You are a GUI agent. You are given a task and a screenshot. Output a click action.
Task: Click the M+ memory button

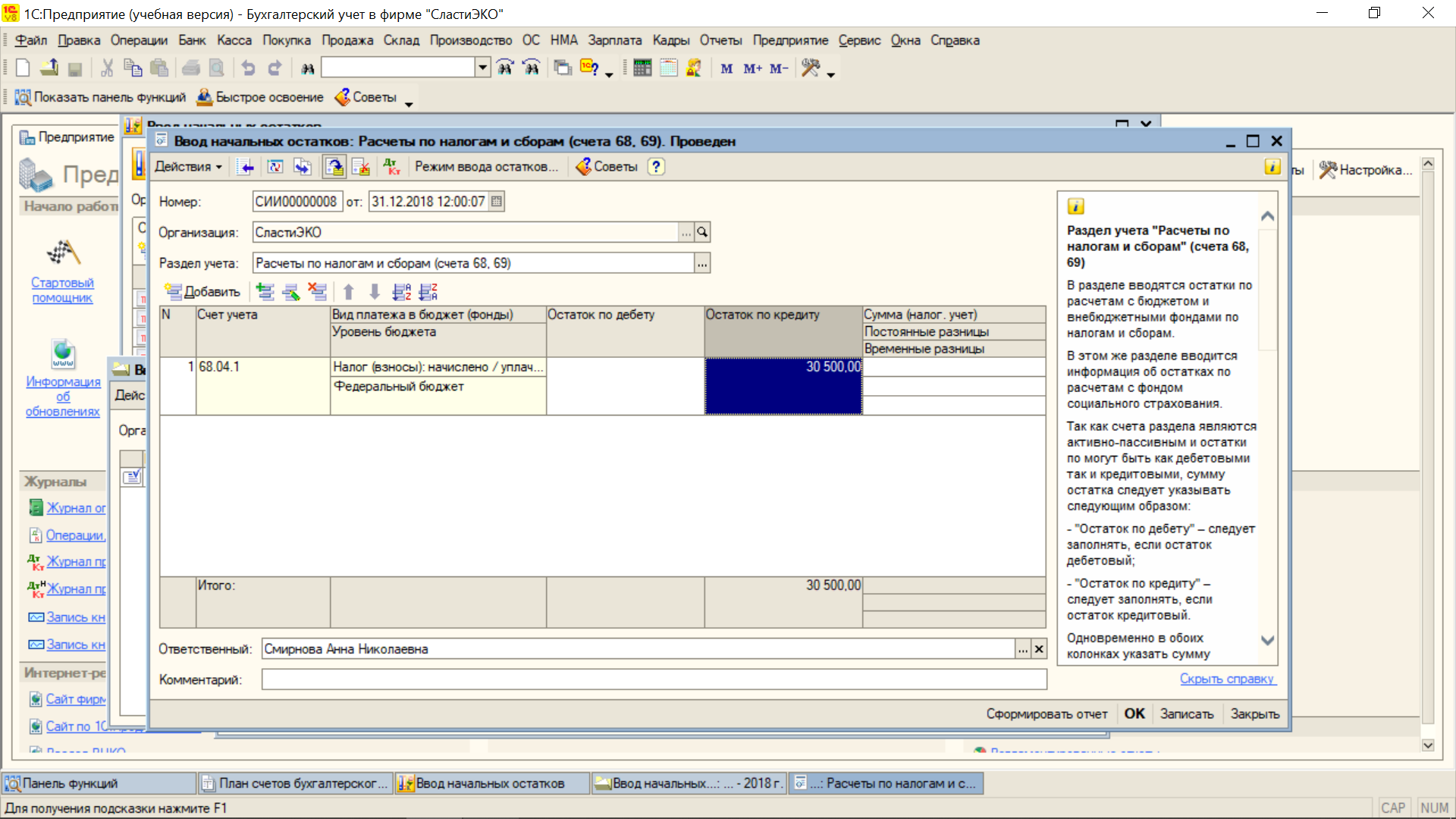click(752, 68)
